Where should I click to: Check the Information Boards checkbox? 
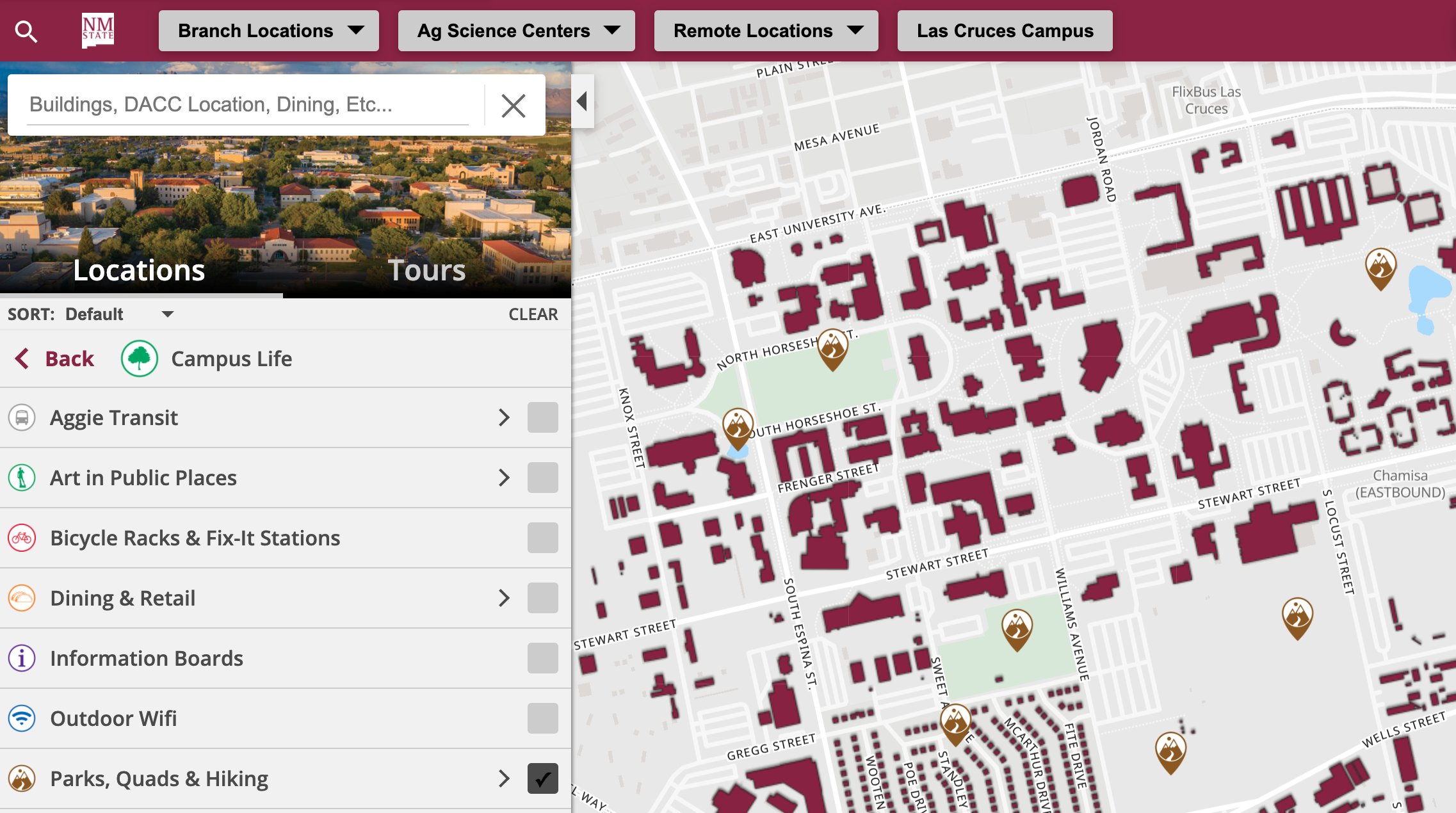click(542, 659)
